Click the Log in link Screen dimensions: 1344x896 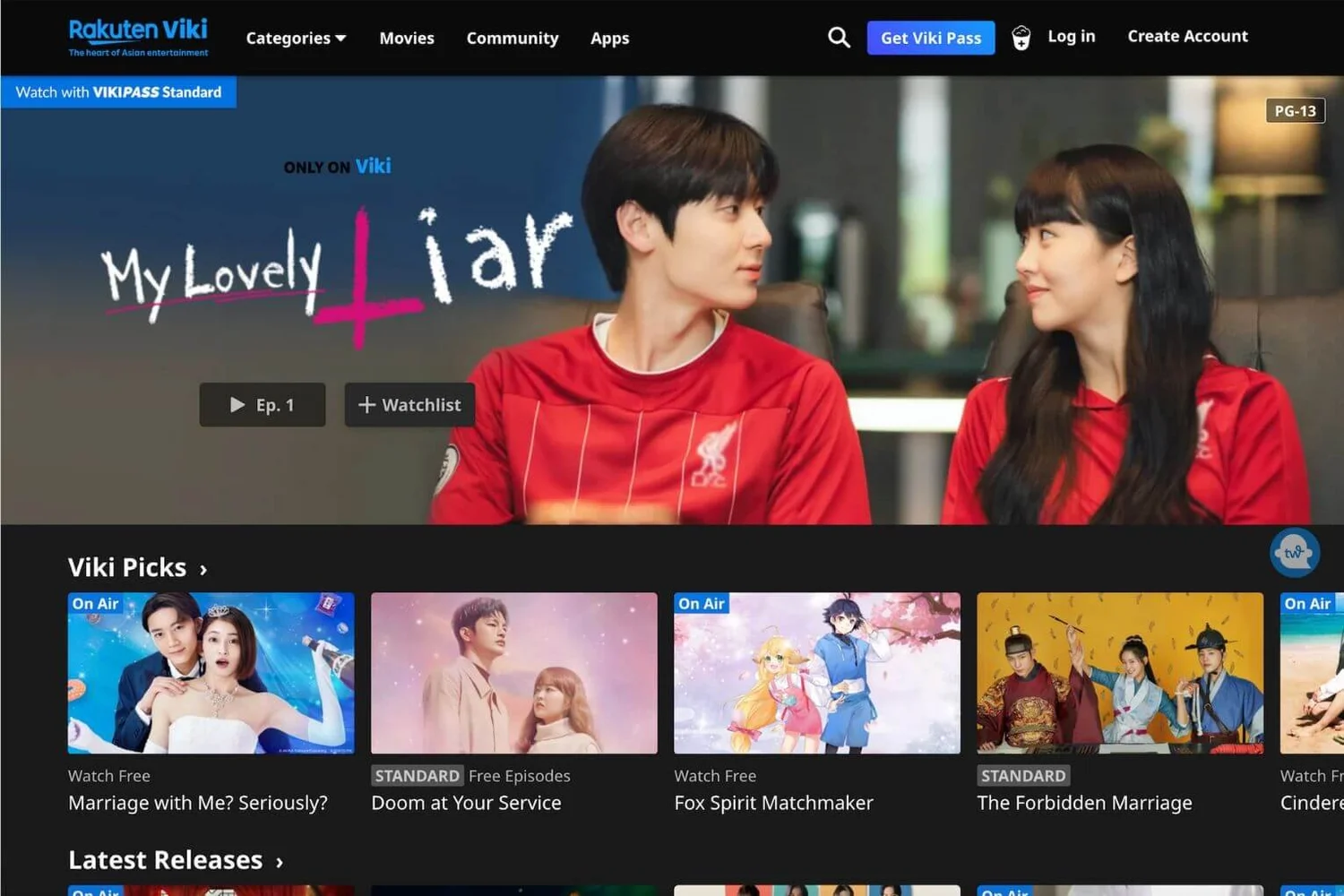coord(1072,37)
